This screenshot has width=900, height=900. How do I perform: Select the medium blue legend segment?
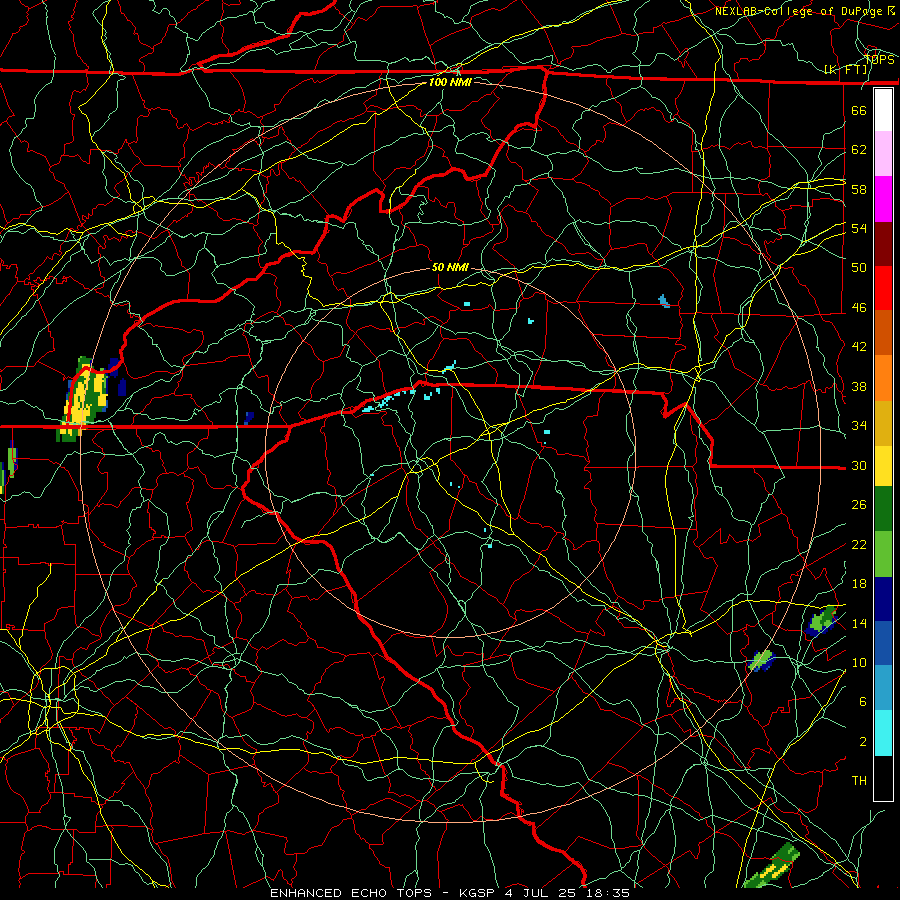tap(883, 643)
